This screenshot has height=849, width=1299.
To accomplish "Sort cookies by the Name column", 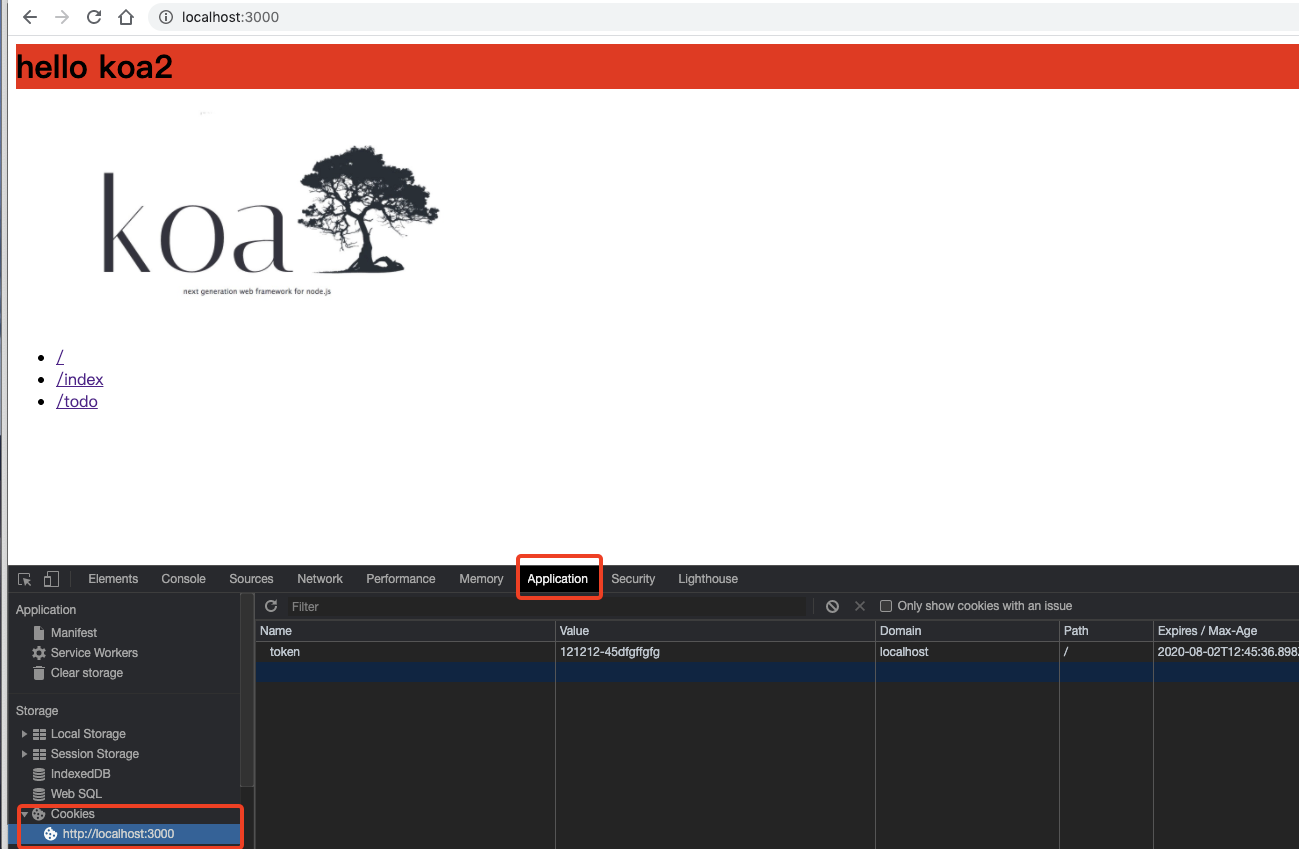I will click(405, 631).
